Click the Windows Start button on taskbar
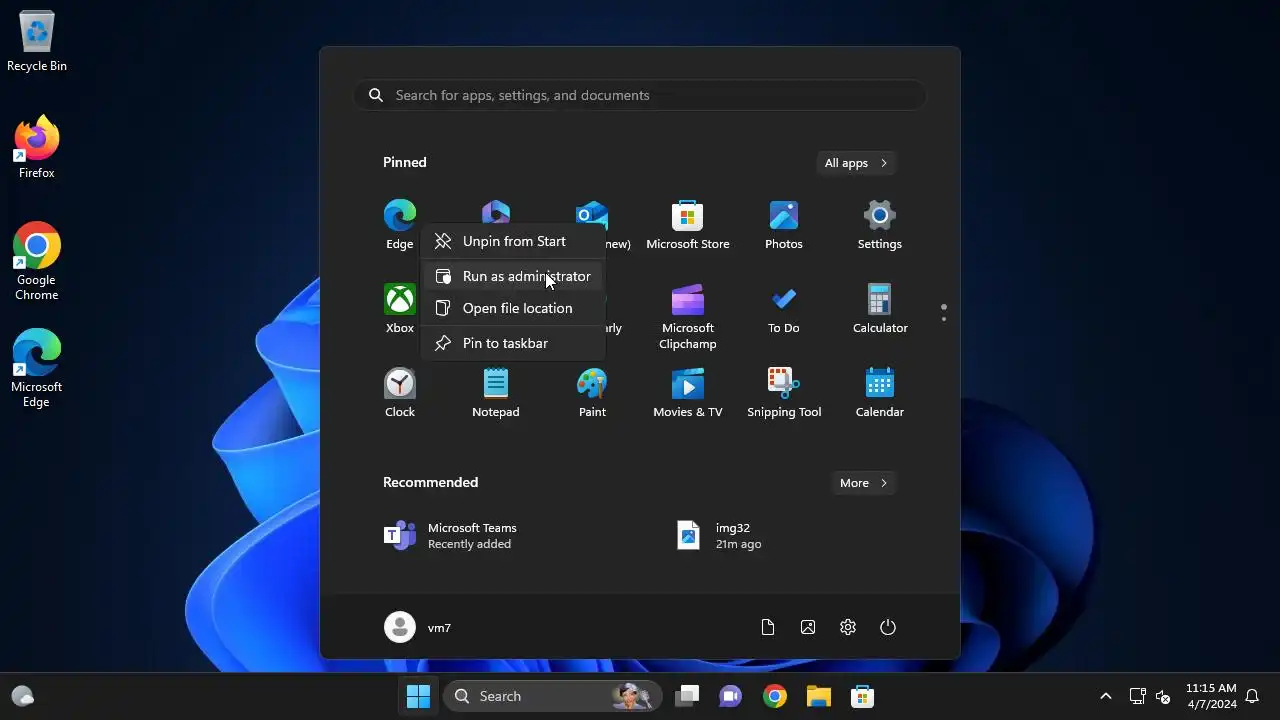The width and height of the screenshot is (1280, 720). point(418,696)
